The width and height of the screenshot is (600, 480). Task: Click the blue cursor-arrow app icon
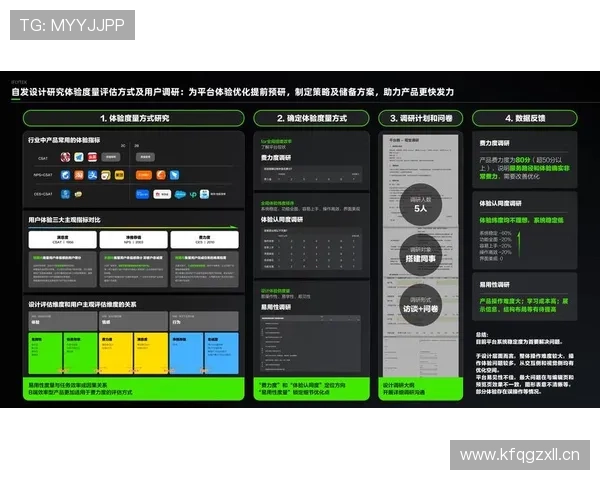tap(174, 175)
